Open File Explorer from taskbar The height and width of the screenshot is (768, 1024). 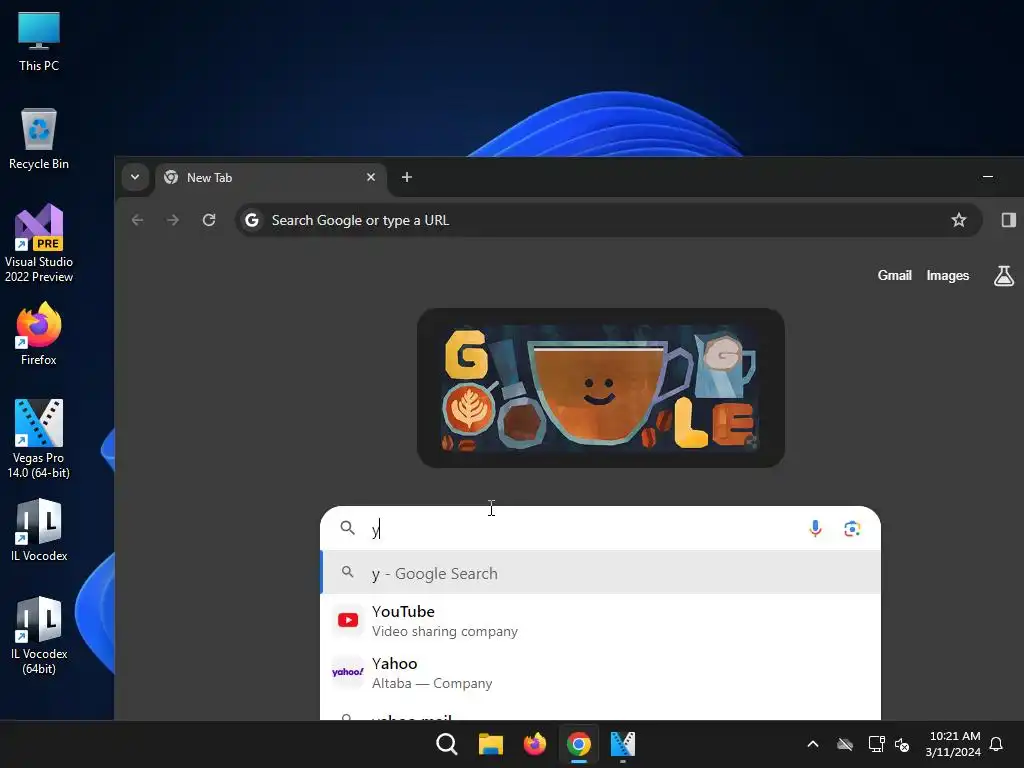click(490, 744)
